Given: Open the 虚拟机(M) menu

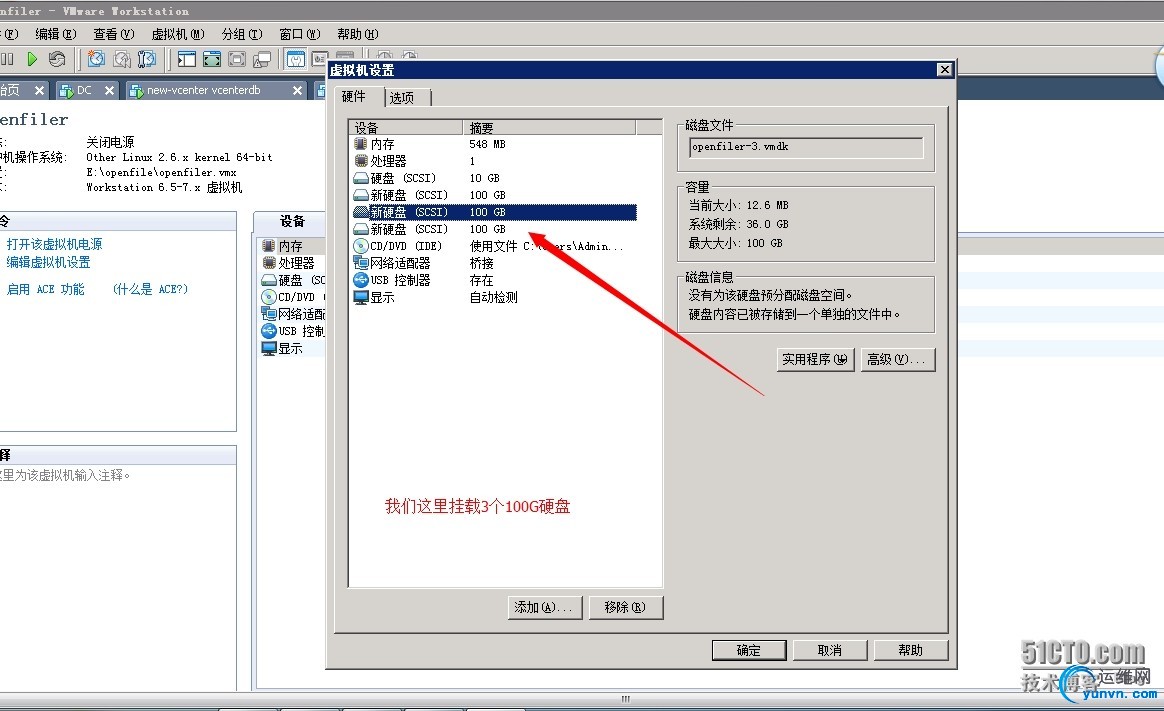Looking at the screenshot, I should [x=178, y=34].
